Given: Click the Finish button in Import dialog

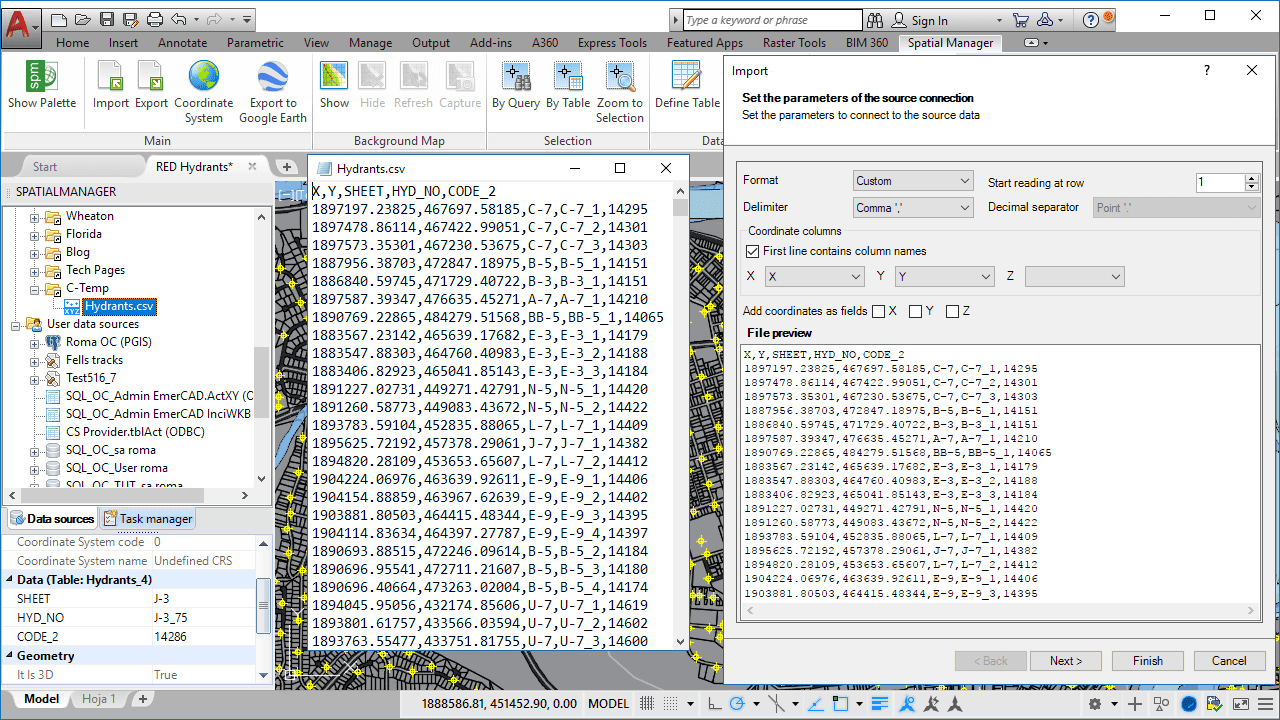Looking at the screenshot, I should tap(1148, 661).
